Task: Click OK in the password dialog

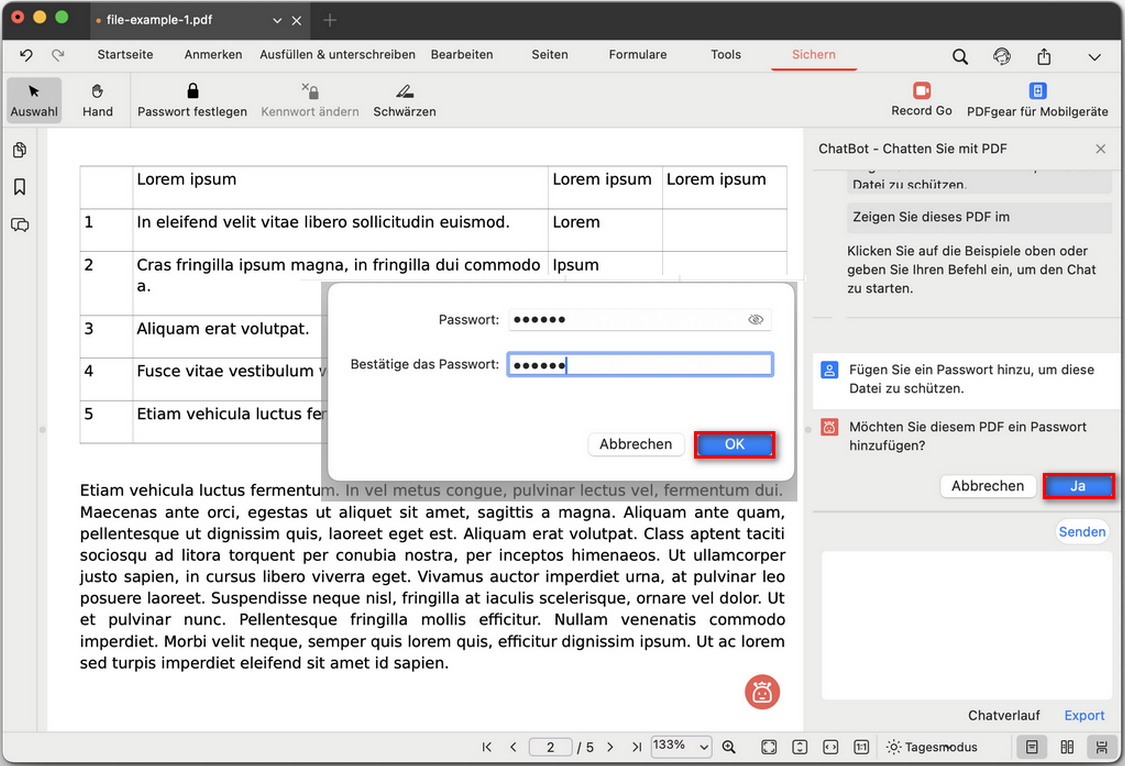Action: point(734,444)
